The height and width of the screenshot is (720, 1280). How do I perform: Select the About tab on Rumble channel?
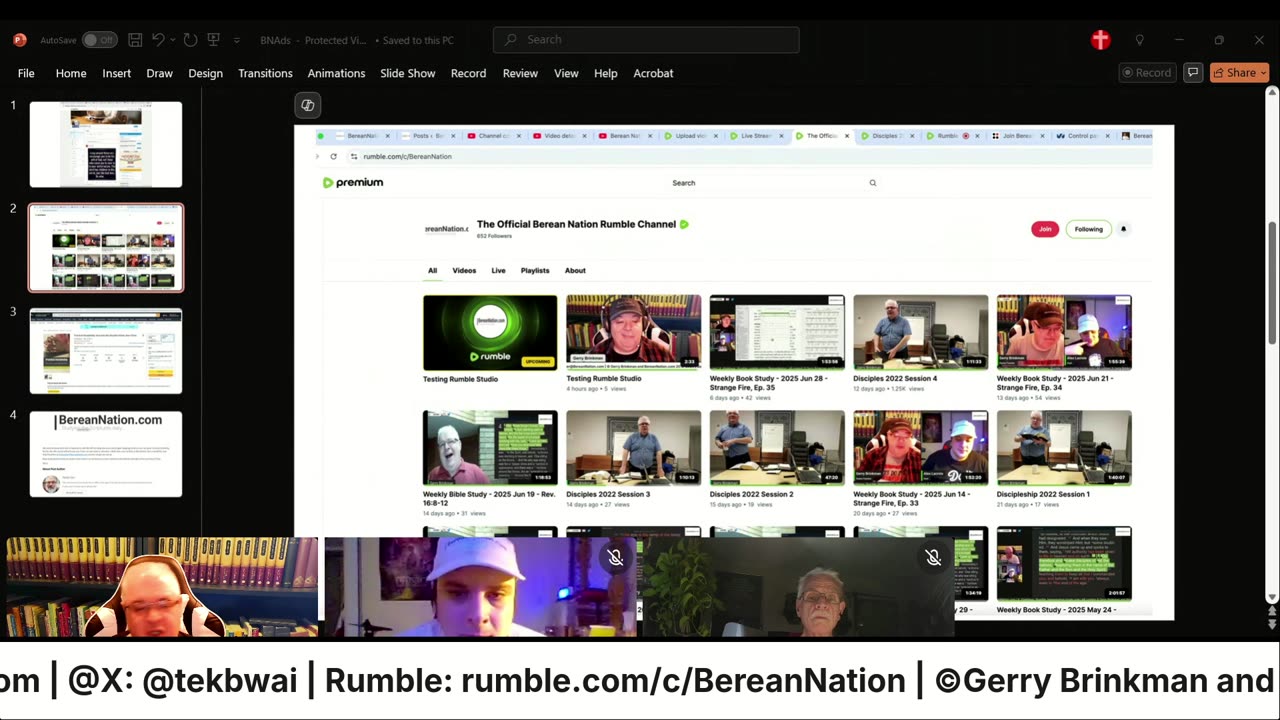pos(575,270)
